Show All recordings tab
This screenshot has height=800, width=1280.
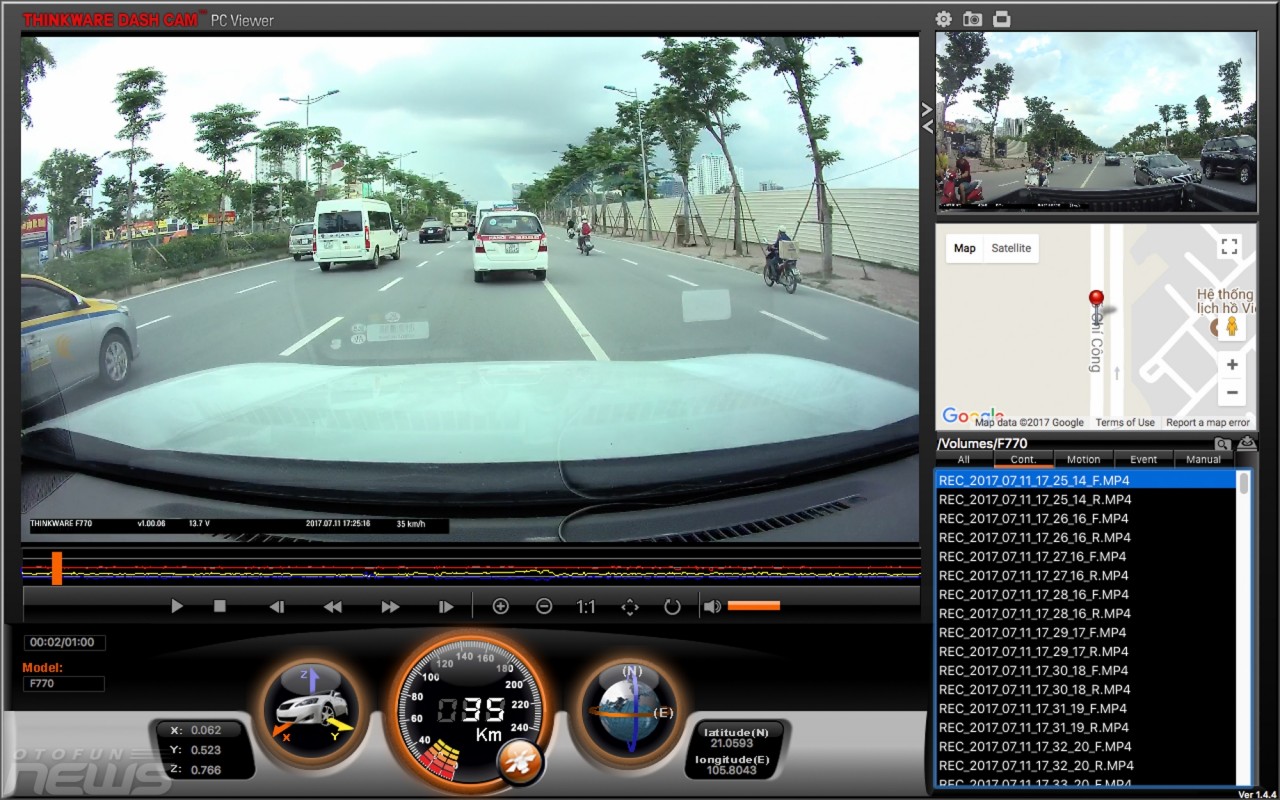[x=964, y=460]
